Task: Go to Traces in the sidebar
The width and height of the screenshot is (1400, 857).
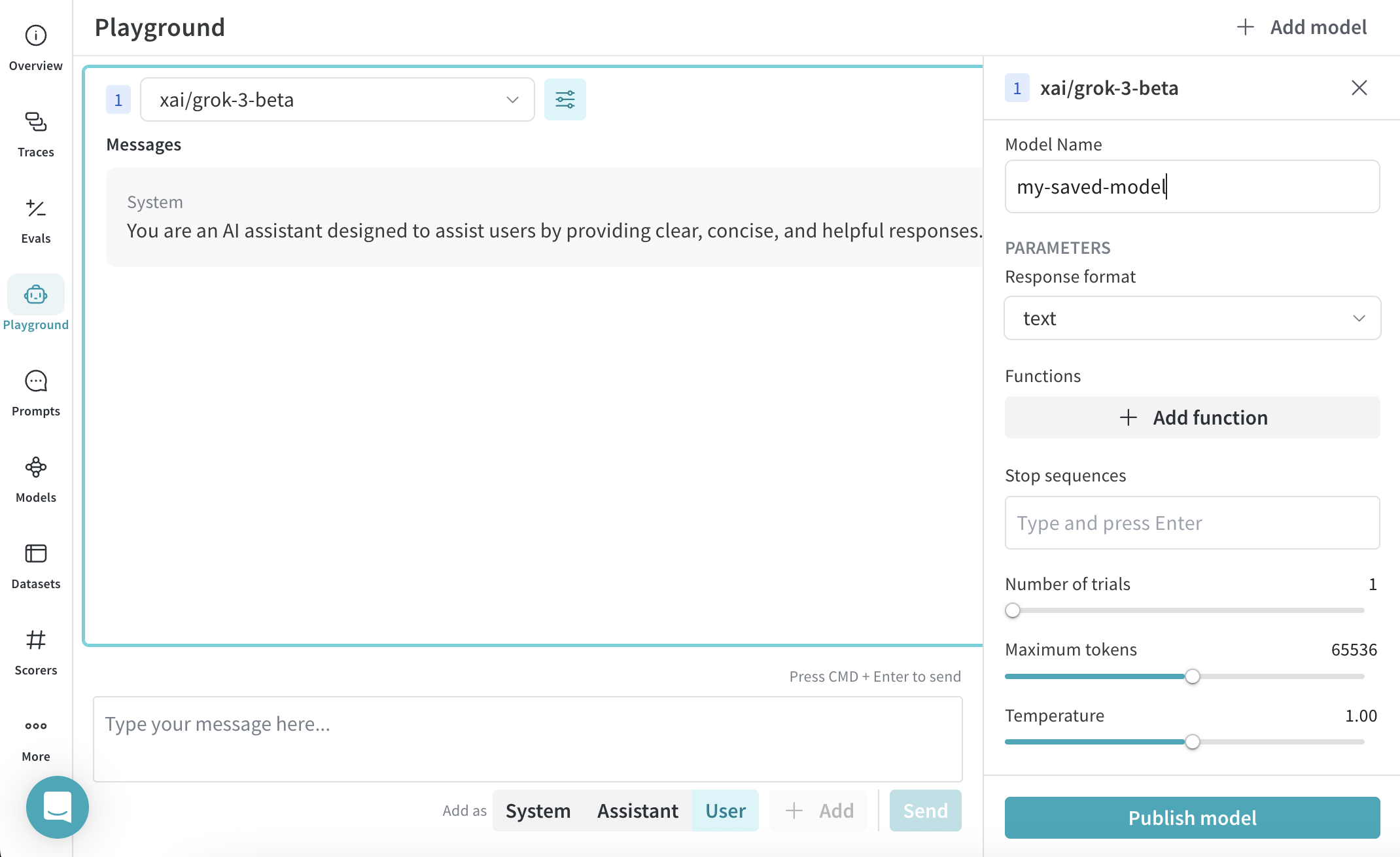Action: point(36,122)
